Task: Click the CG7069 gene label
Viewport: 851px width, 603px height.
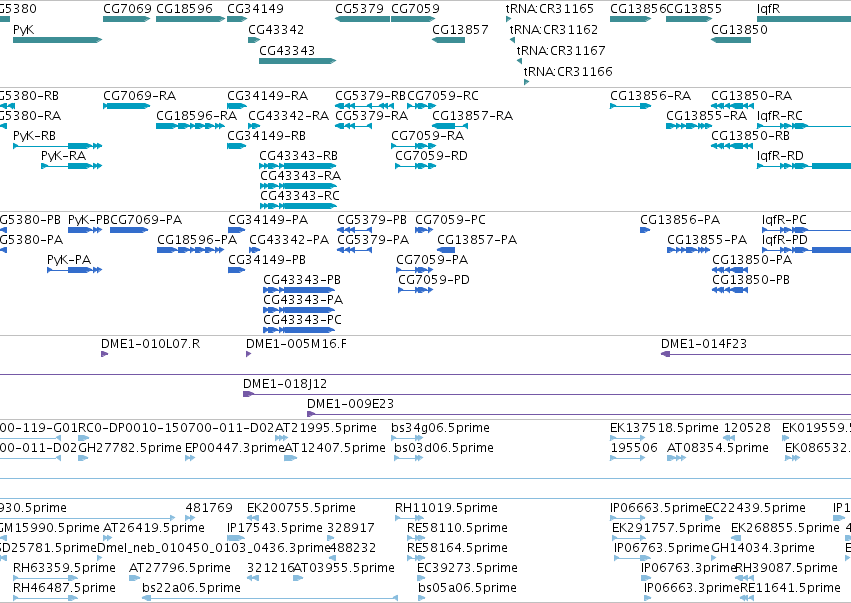Action: [128, 9]
